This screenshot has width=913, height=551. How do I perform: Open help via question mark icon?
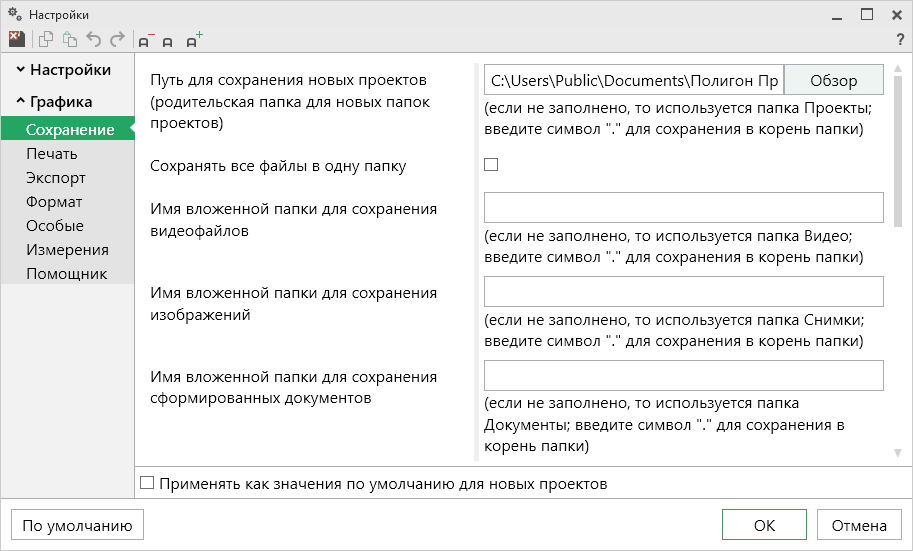900,40
